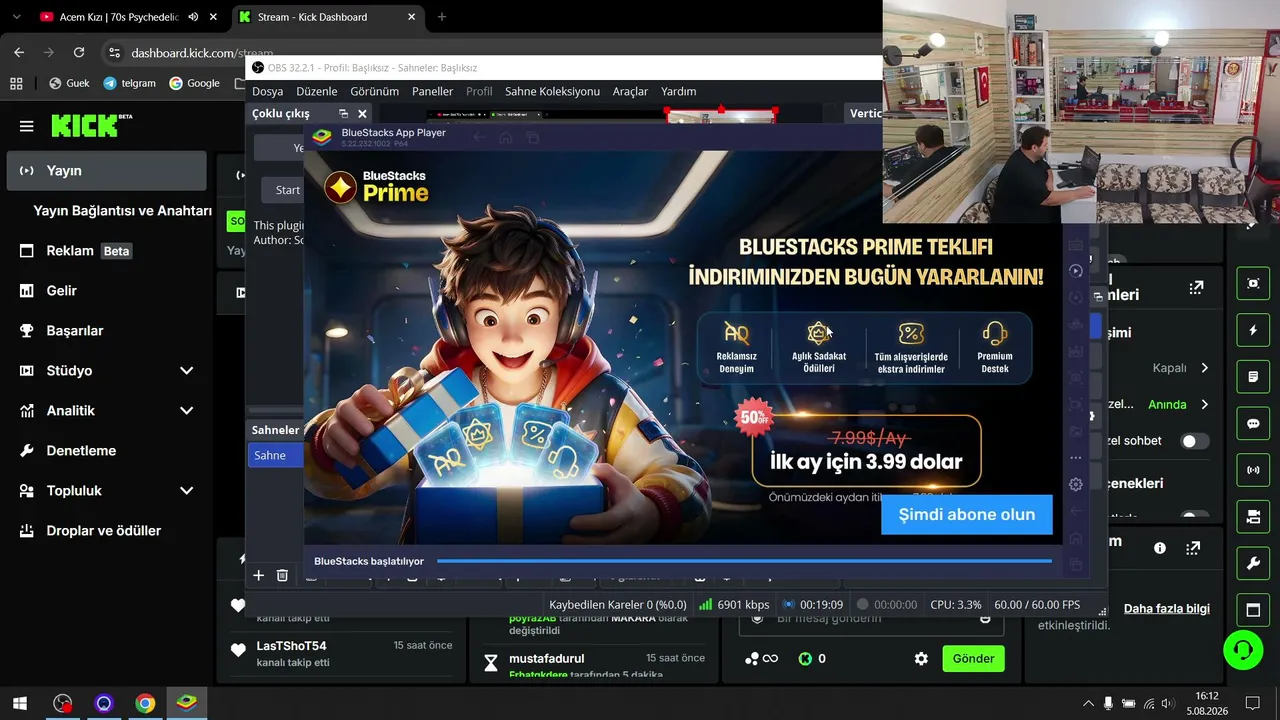1280x720 pixels.
Task: Open the Daha fazla bilgi link
Action: [x=1167, y=609]
